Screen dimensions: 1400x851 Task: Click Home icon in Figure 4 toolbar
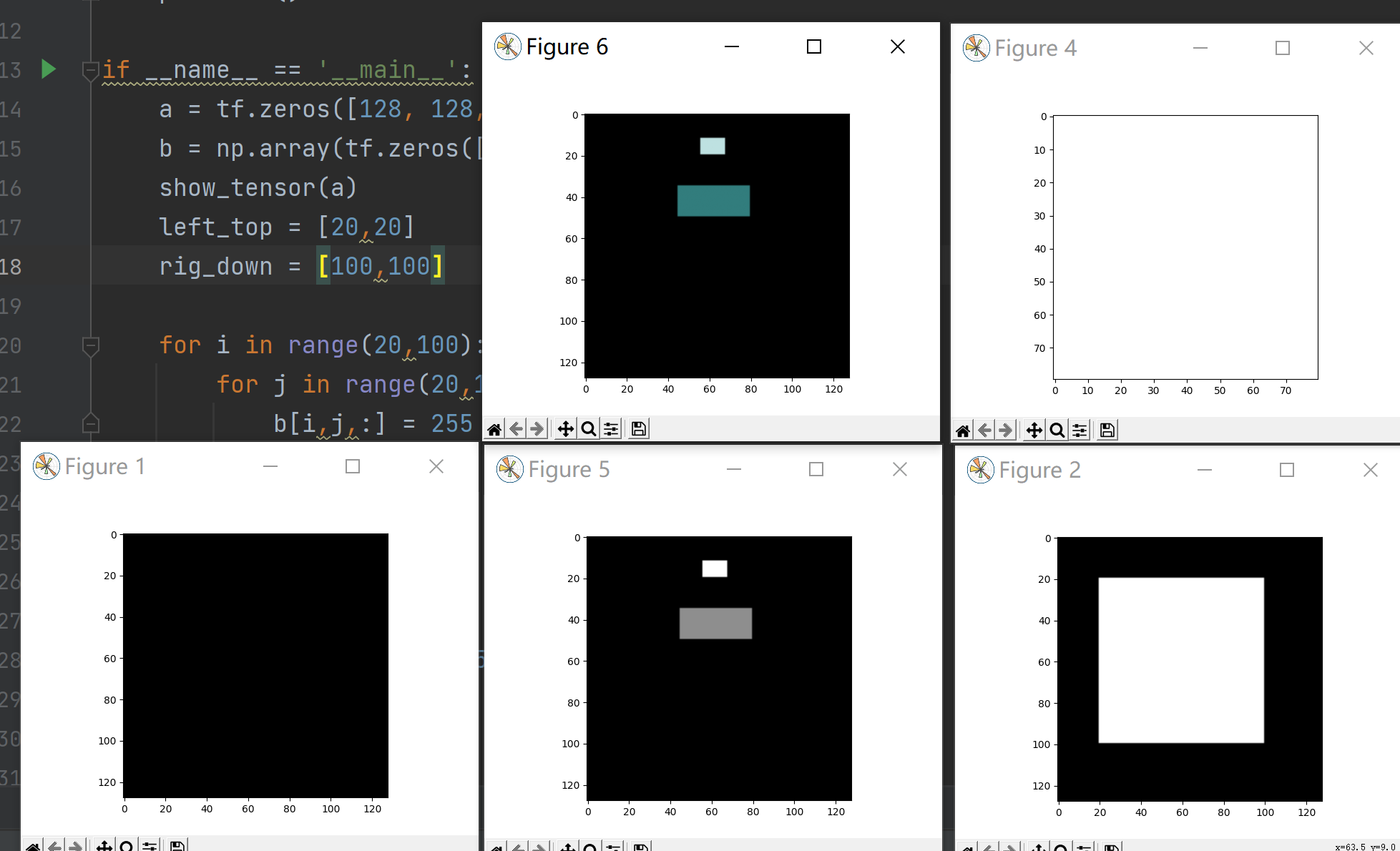pos(963,431)
